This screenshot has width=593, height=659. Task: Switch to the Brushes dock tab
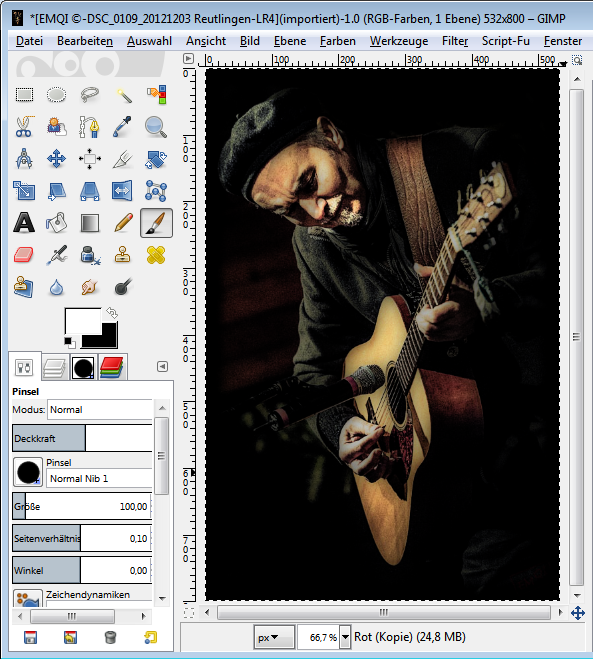(83, 368)
